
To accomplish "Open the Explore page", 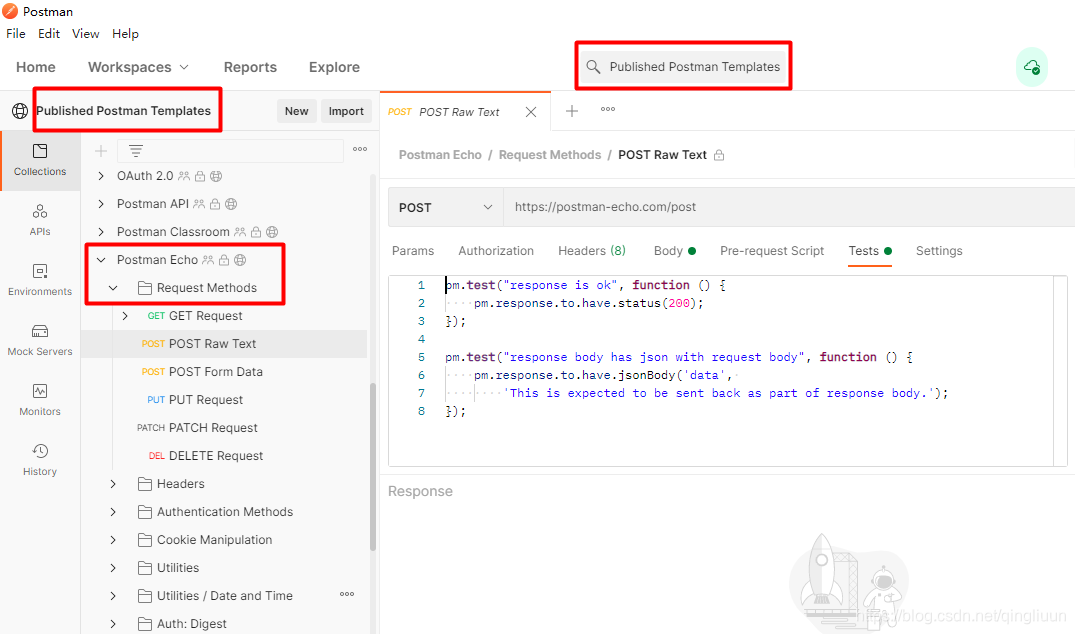I will [x=335, y=67].
